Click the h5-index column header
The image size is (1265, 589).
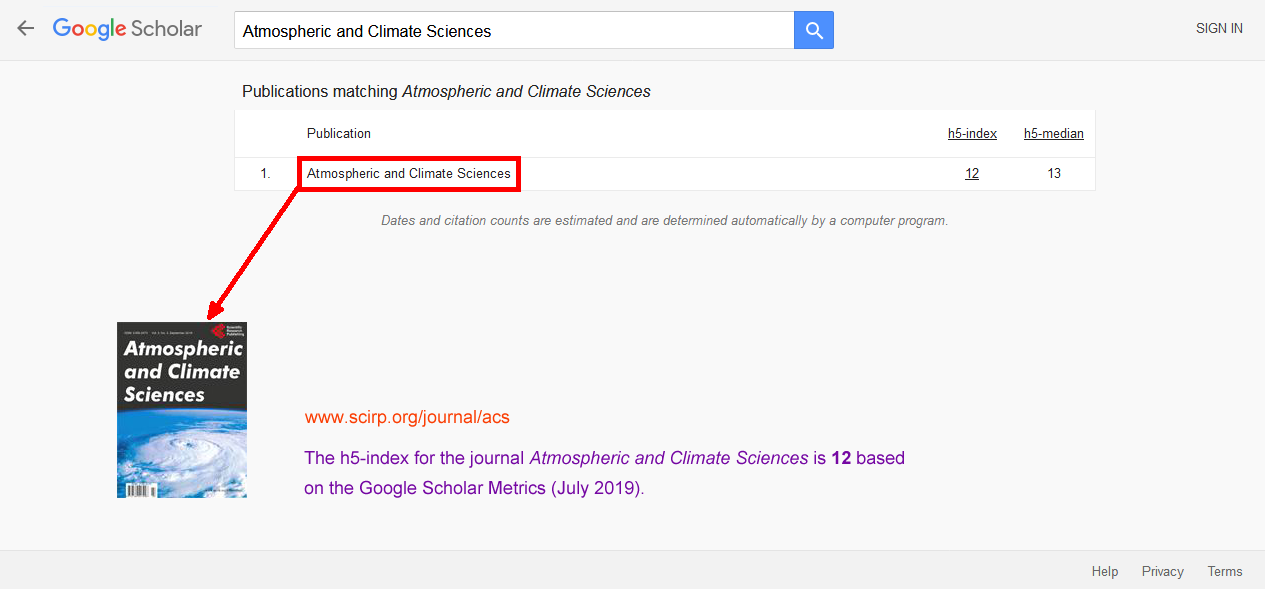tap(972, 134)
